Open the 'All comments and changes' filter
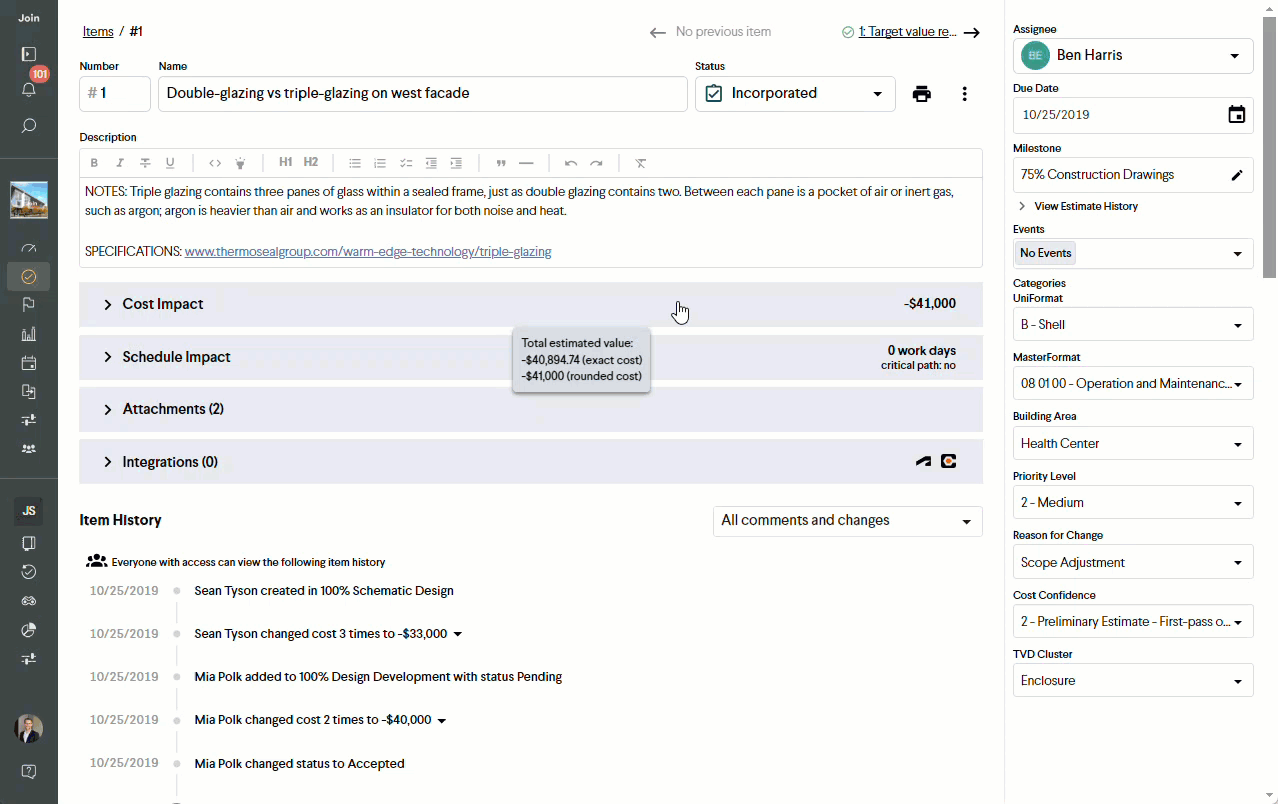This screenshot has height=804, width=1278. click(x=846, y=521)
